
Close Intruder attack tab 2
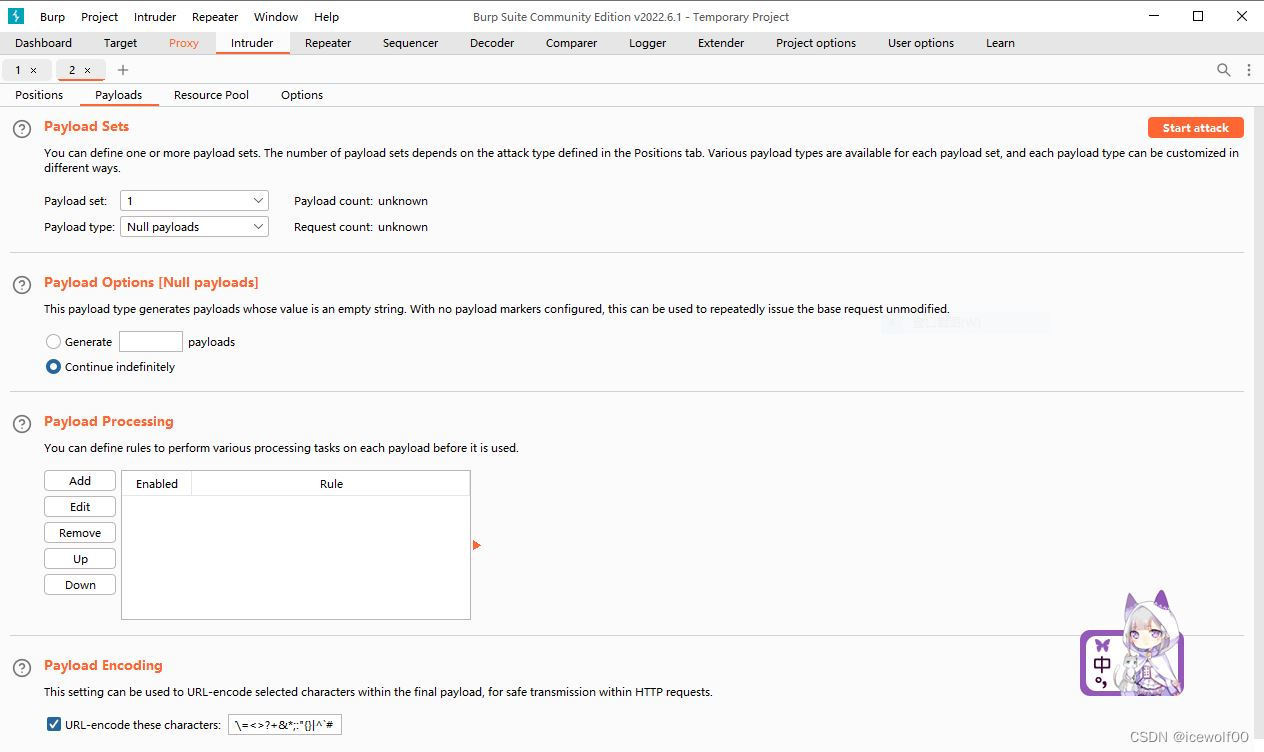[87, 70]
